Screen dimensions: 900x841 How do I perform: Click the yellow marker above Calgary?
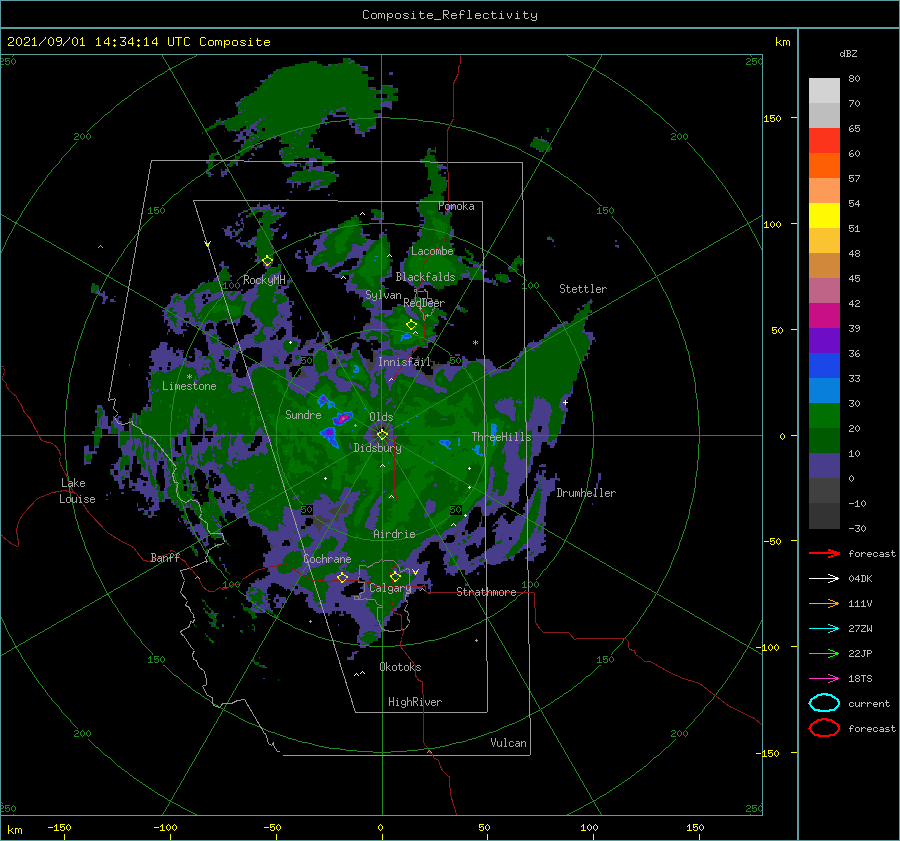pos(395,576)
